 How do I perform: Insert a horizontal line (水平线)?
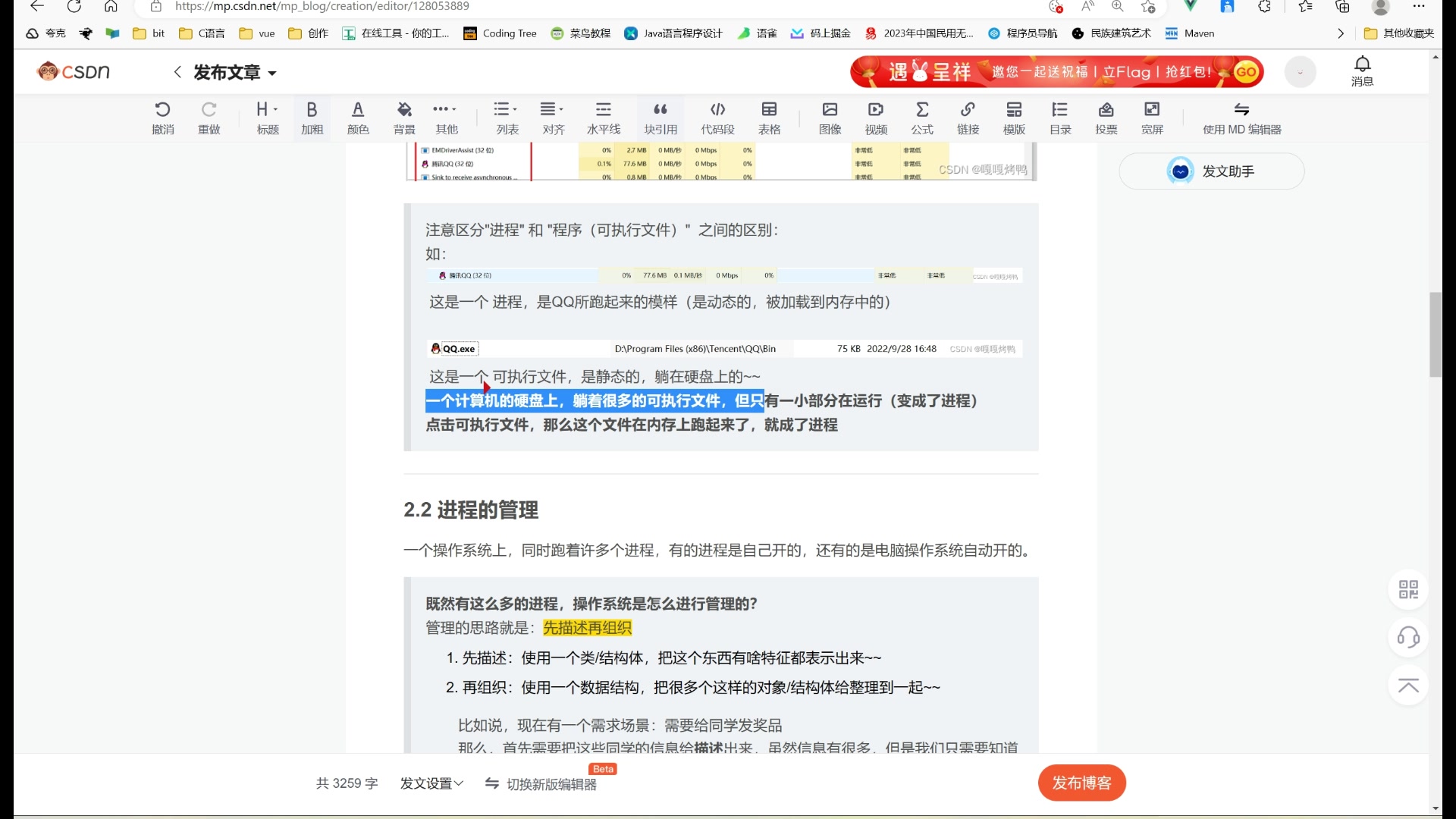click(604, 118)
